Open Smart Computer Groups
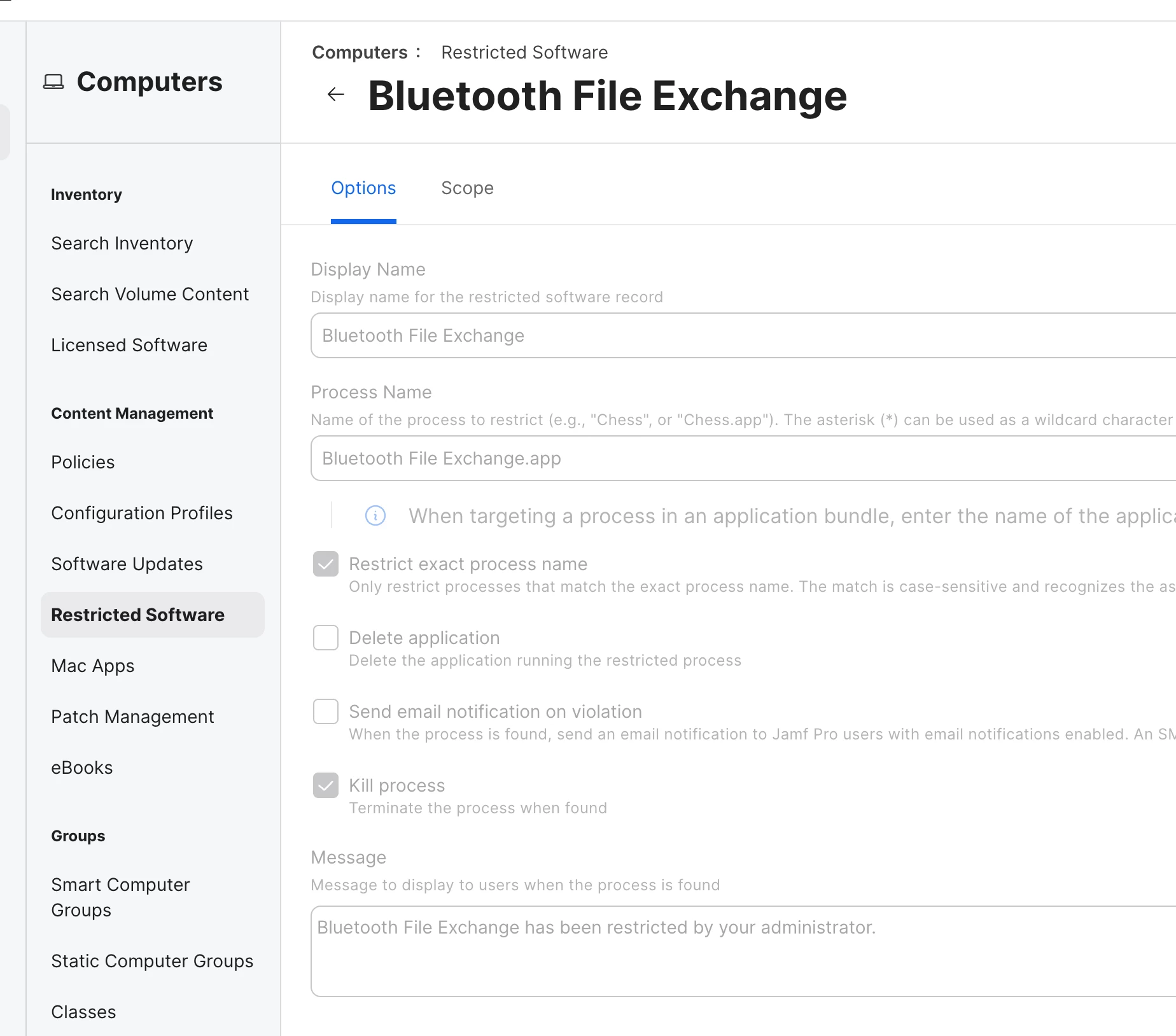The width and height of the screenshot is (1176, 1036). 121,897
